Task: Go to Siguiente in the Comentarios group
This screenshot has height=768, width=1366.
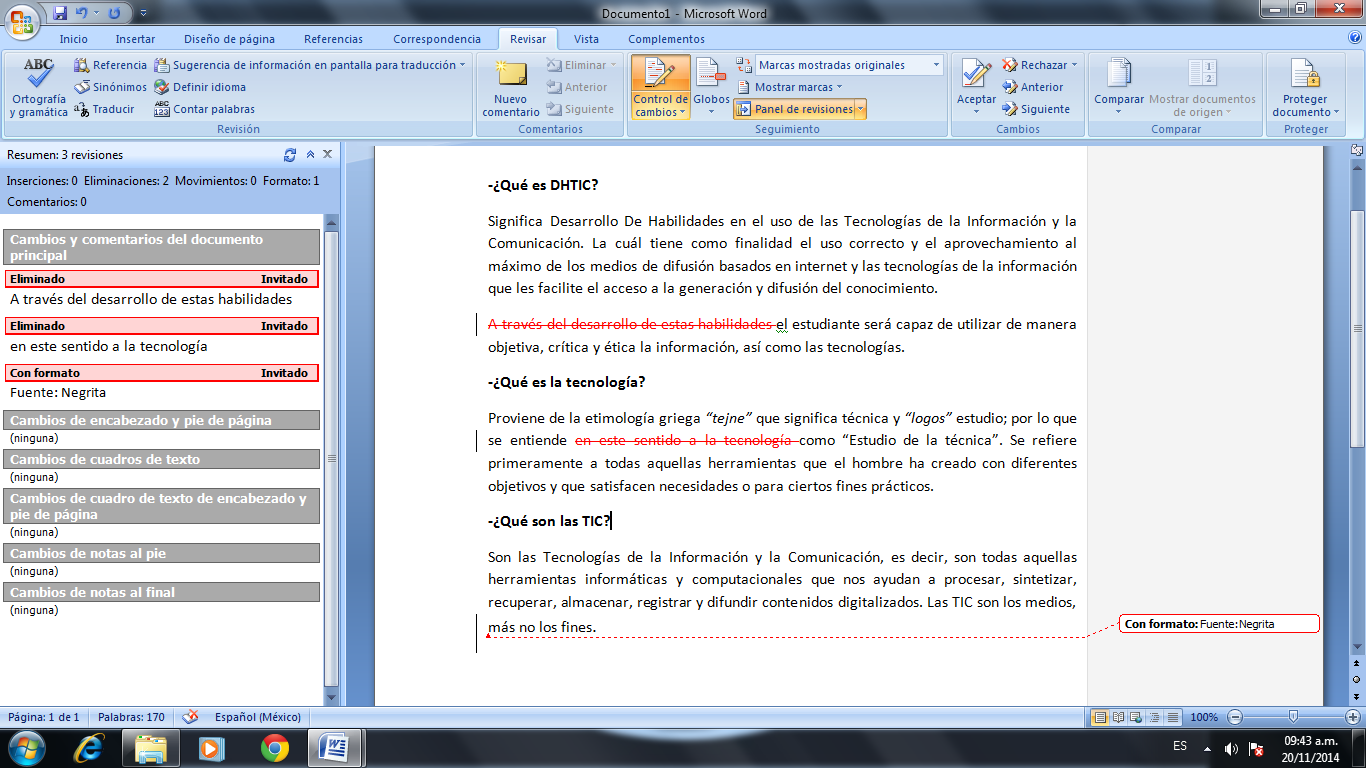Action: (580, 109)
